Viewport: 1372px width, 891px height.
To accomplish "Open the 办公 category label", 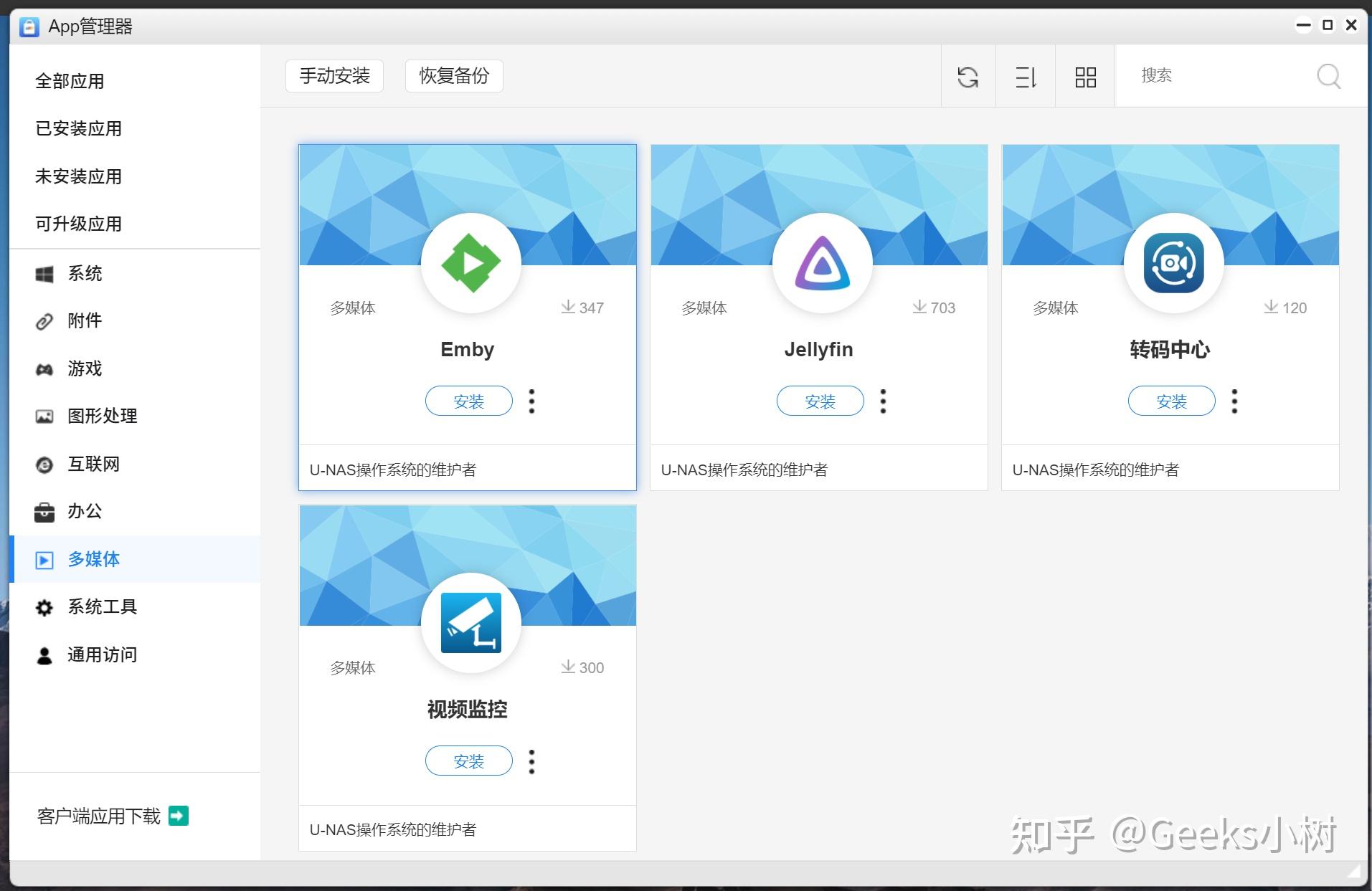I will tap(85, 511).
